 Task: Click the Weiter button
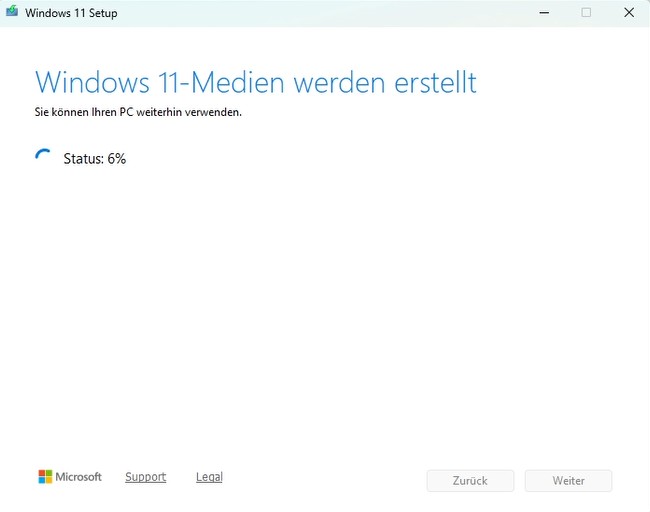click(x=568, y=480)
